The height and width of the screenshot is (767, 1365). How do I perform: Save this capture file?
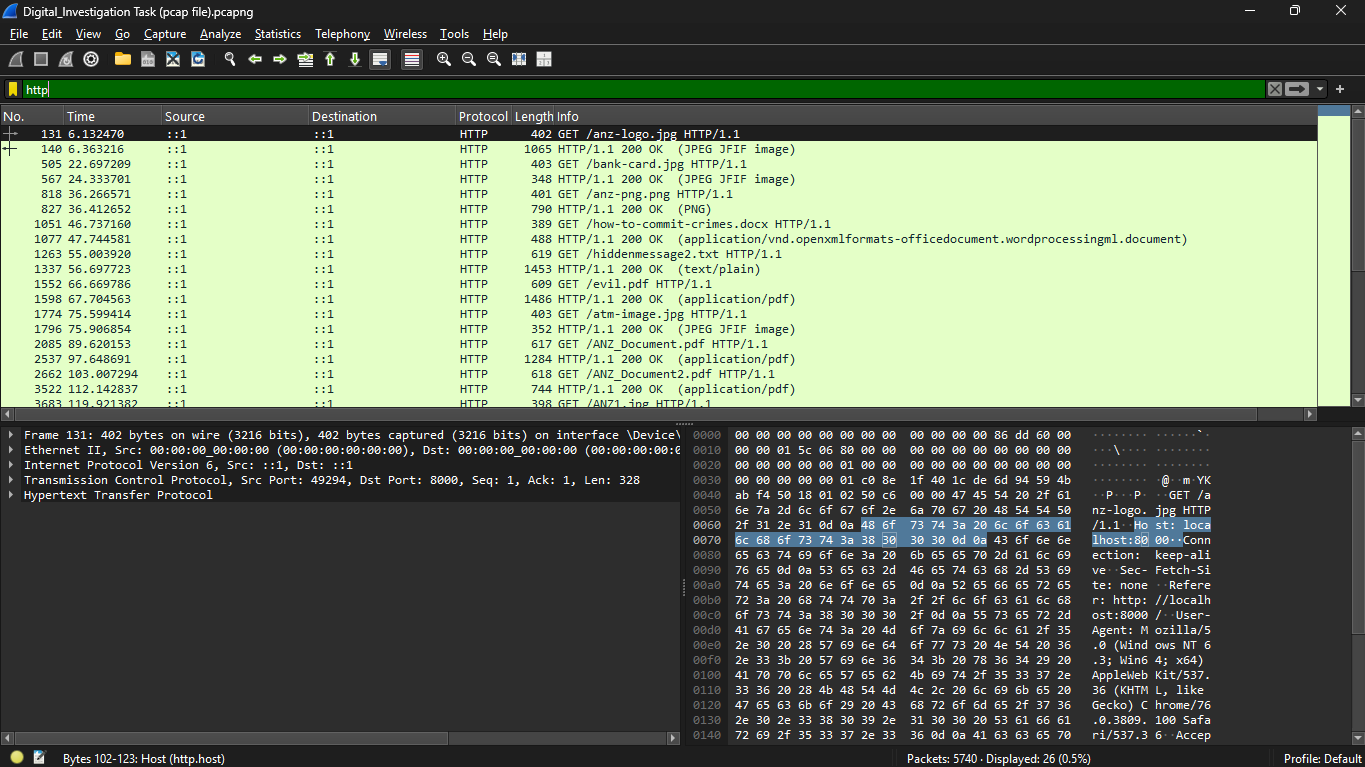click(148, 60)
